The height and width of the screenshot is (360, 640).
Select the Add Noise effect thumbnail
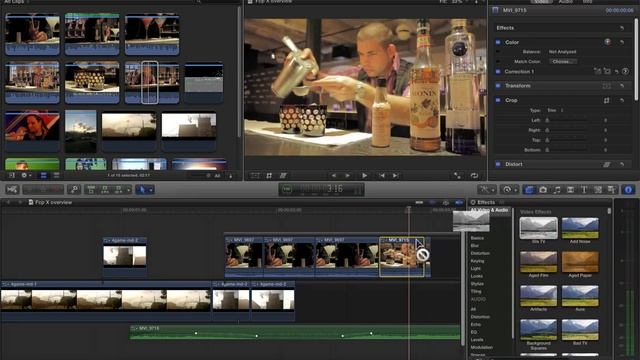click(x=580, y=228)
